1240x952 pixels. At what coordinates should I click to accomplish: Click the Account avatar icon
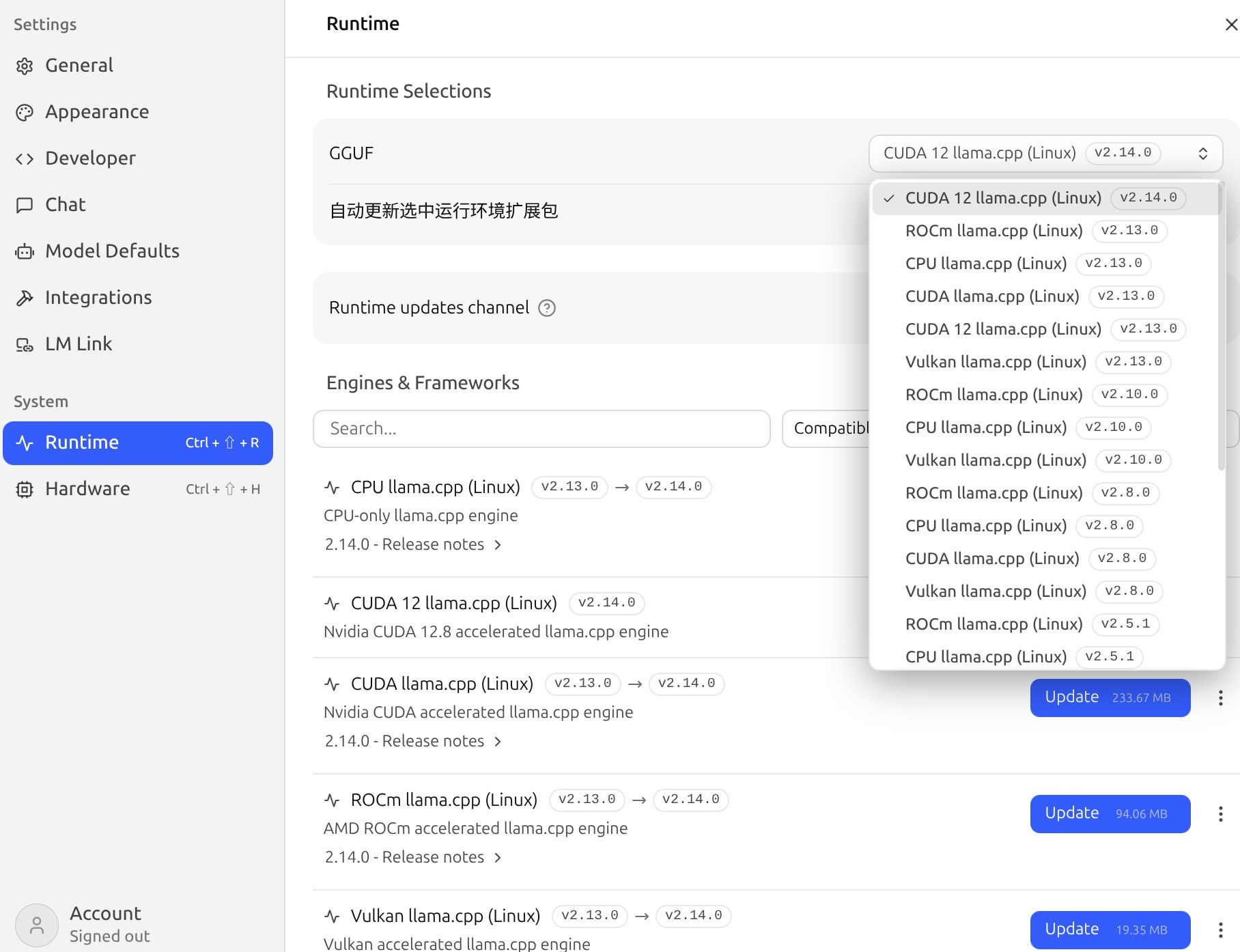pyautogui.click(x=37, y=925)
